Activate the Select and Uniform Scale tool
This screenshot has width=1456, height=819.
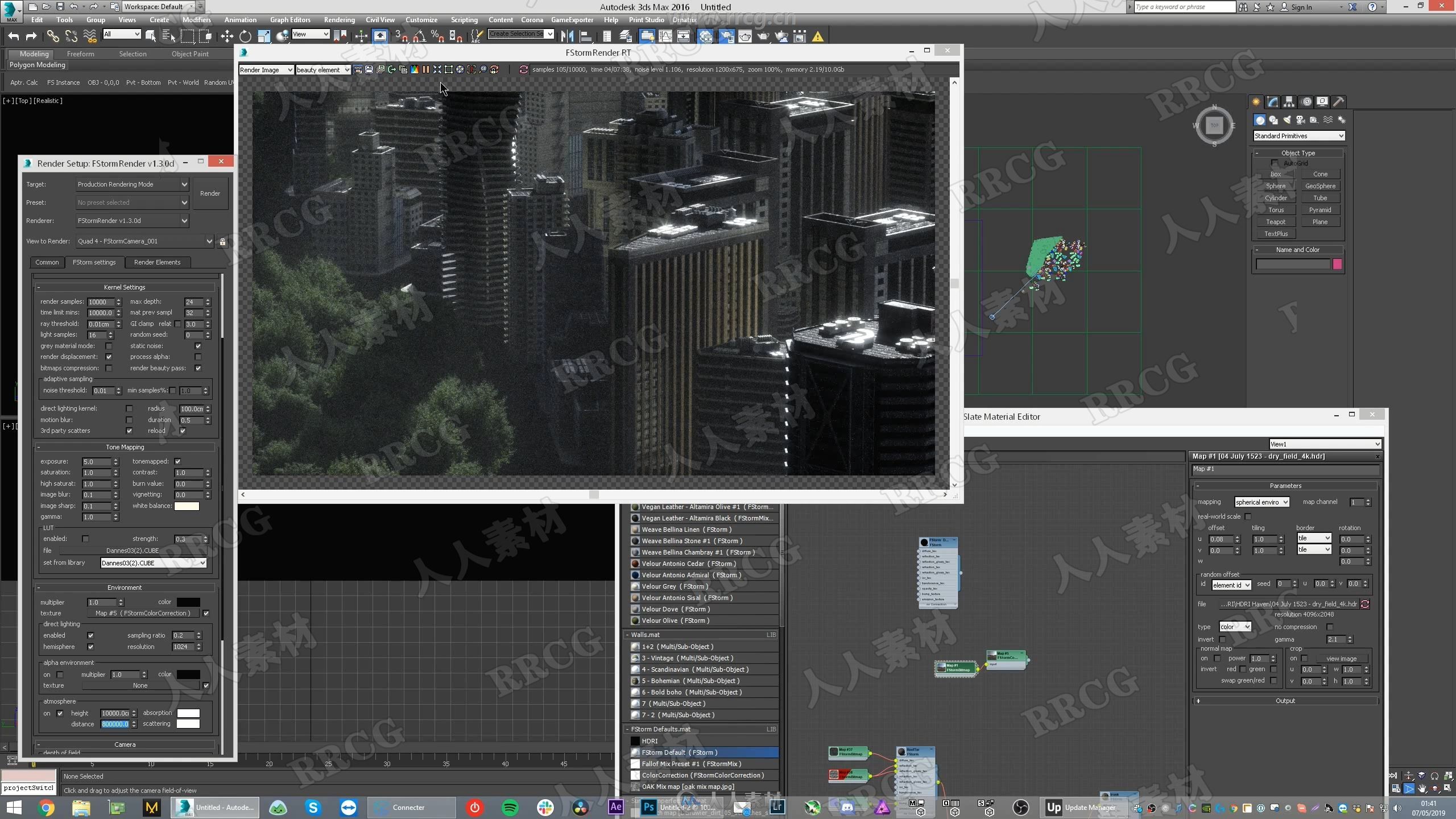(x=264, y=36)
